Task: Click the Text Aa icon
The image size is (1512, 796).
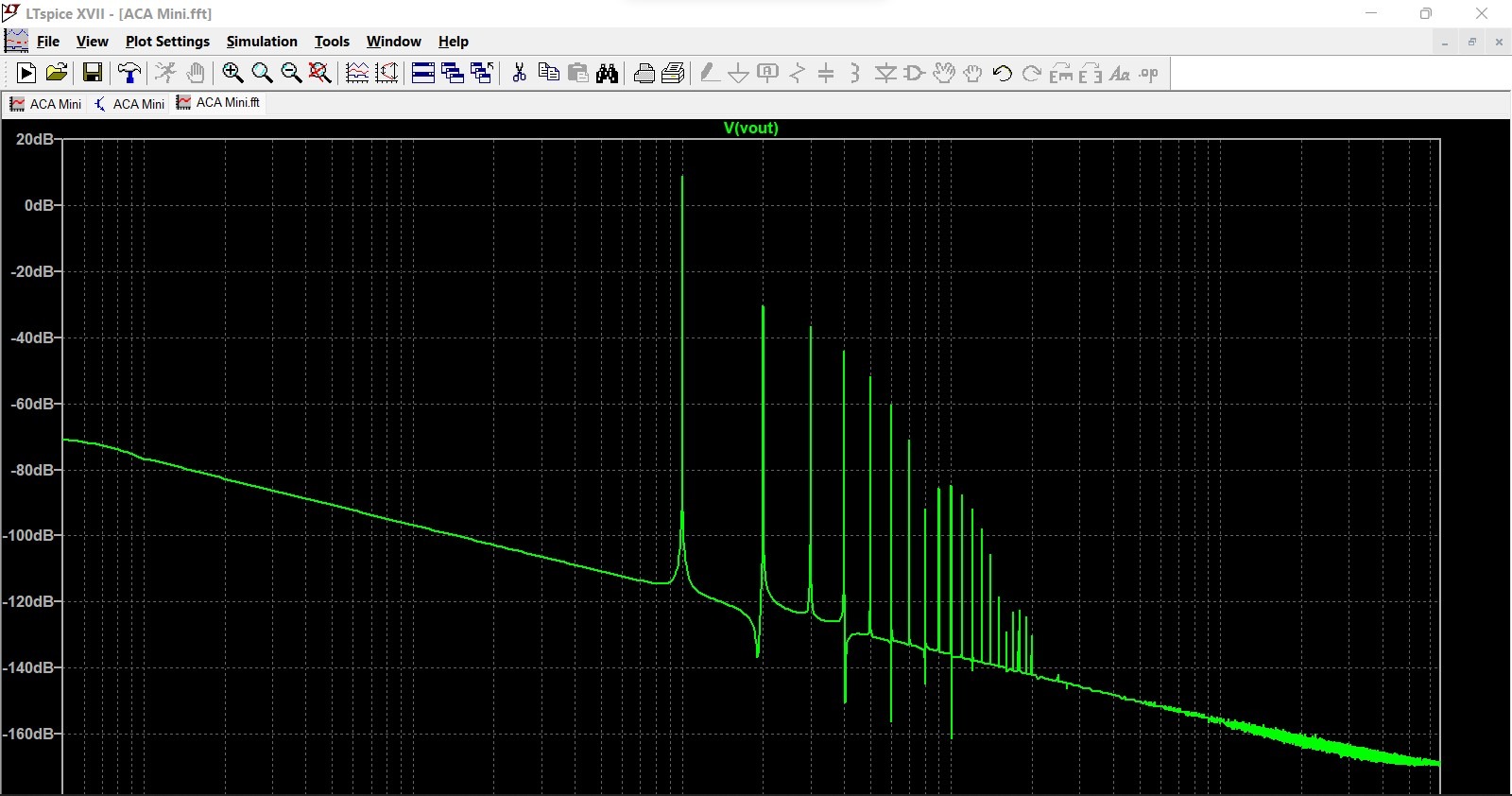Action: tap(1120, 73)
